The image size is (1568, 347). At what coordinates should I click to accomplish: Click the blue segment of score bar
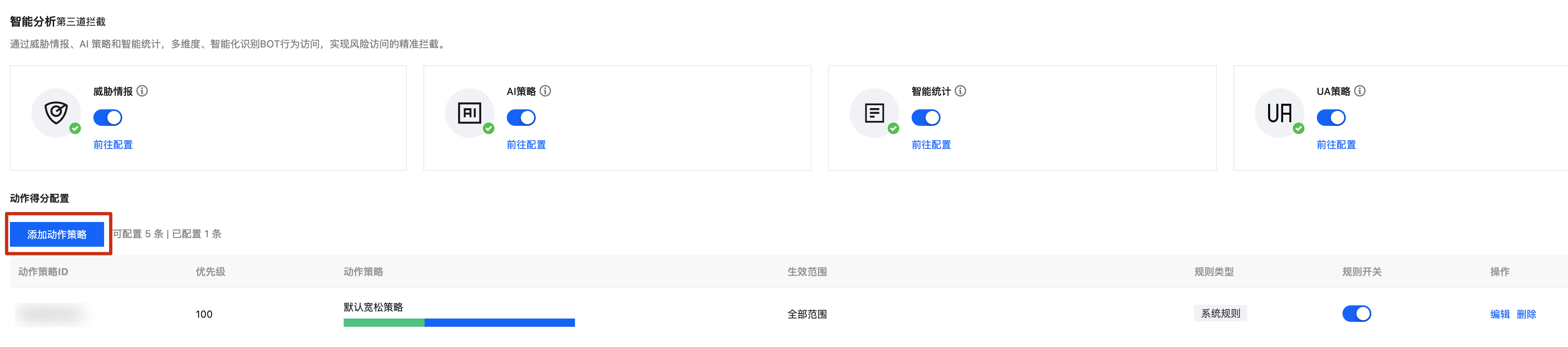click(500, 323)
